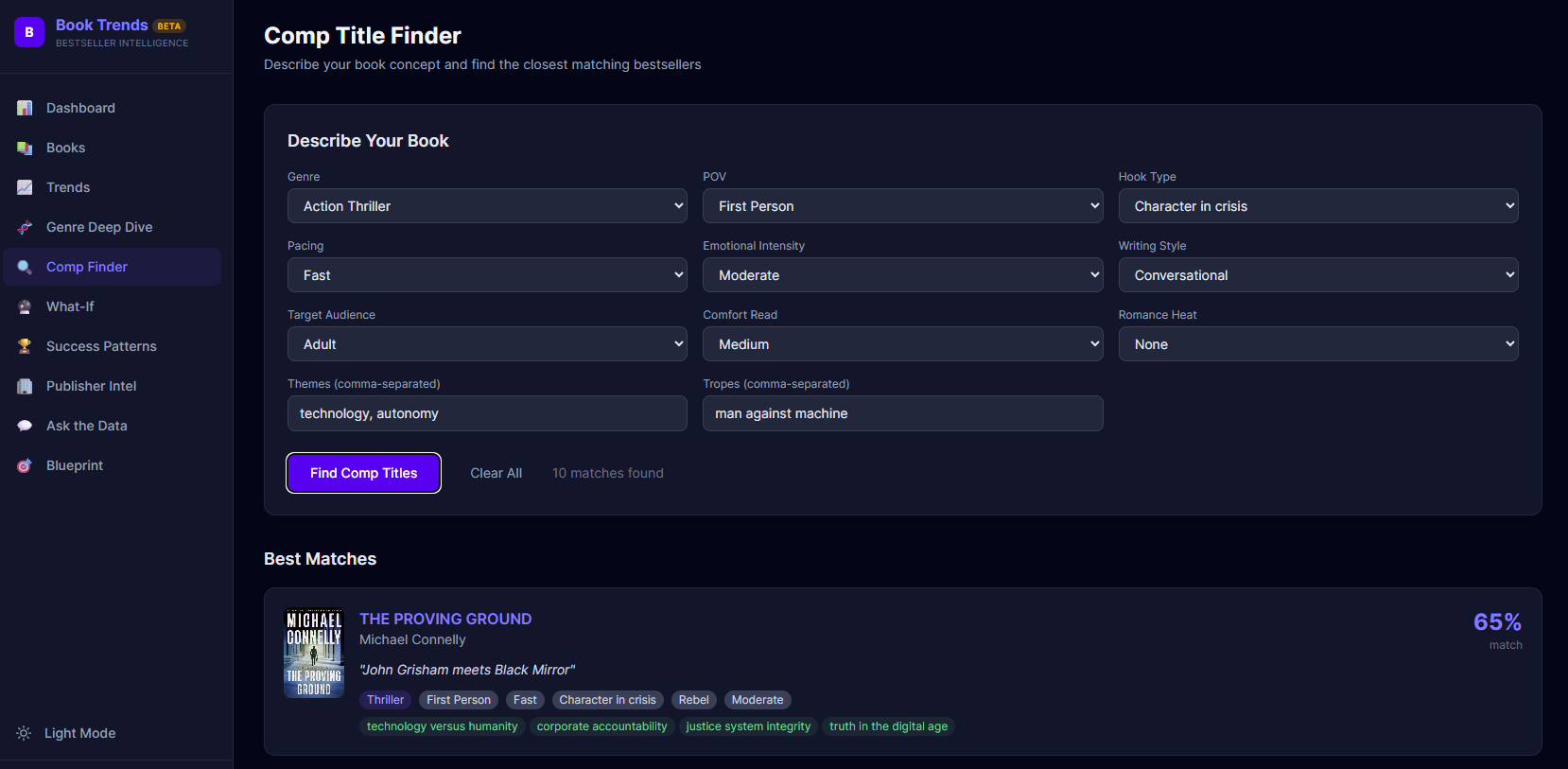Image resolution: width=1568 pixels, height=769 pixels.
Task: Open the Dashboard page
Action: (x=113, y=108)
